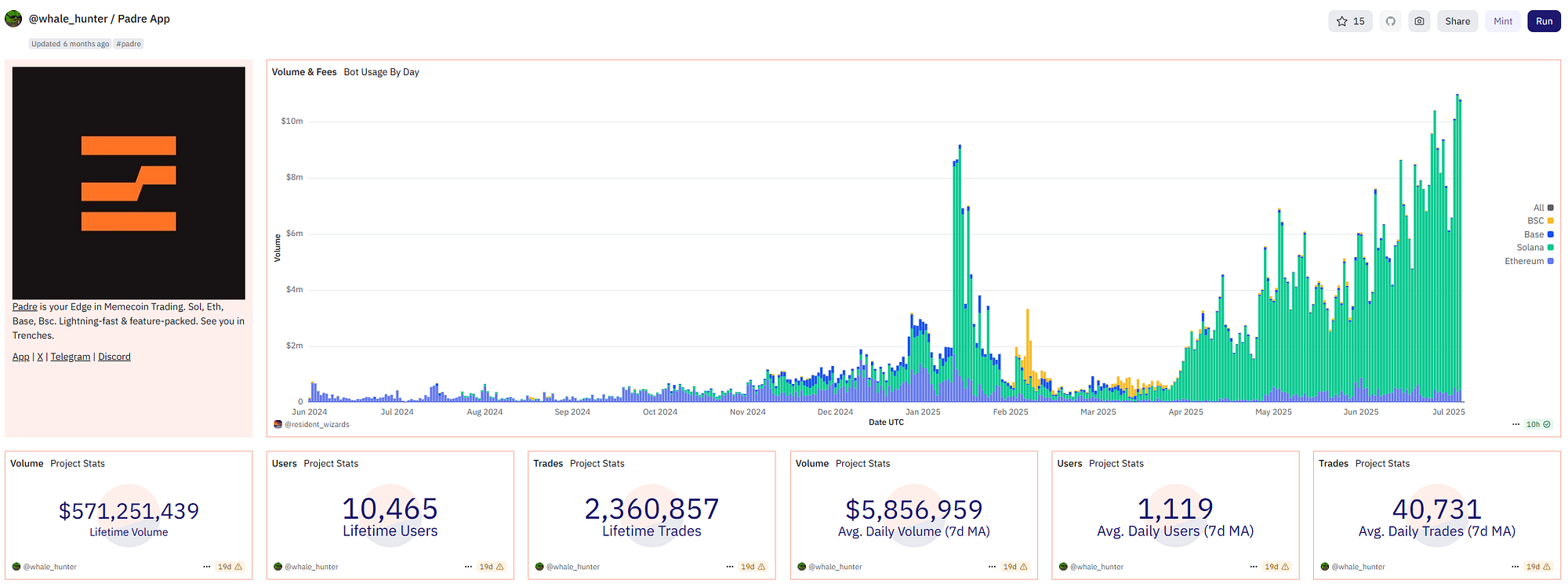Click 19d warning badge on Lifetime Users card
Image resolution: width=1568 pixels, height=587 pixels.
click(492, 567)
